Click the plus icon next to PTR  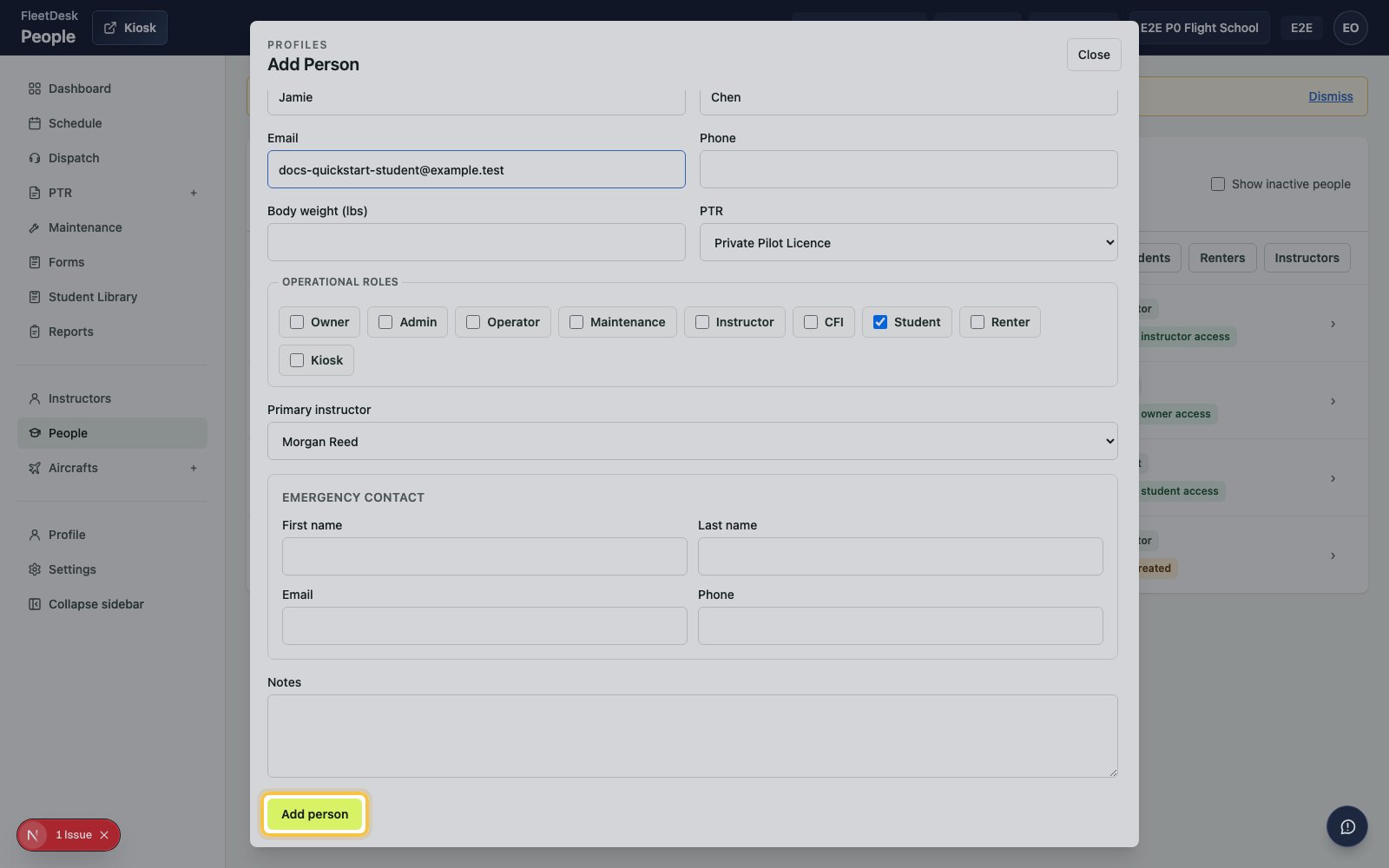point(194,193)
